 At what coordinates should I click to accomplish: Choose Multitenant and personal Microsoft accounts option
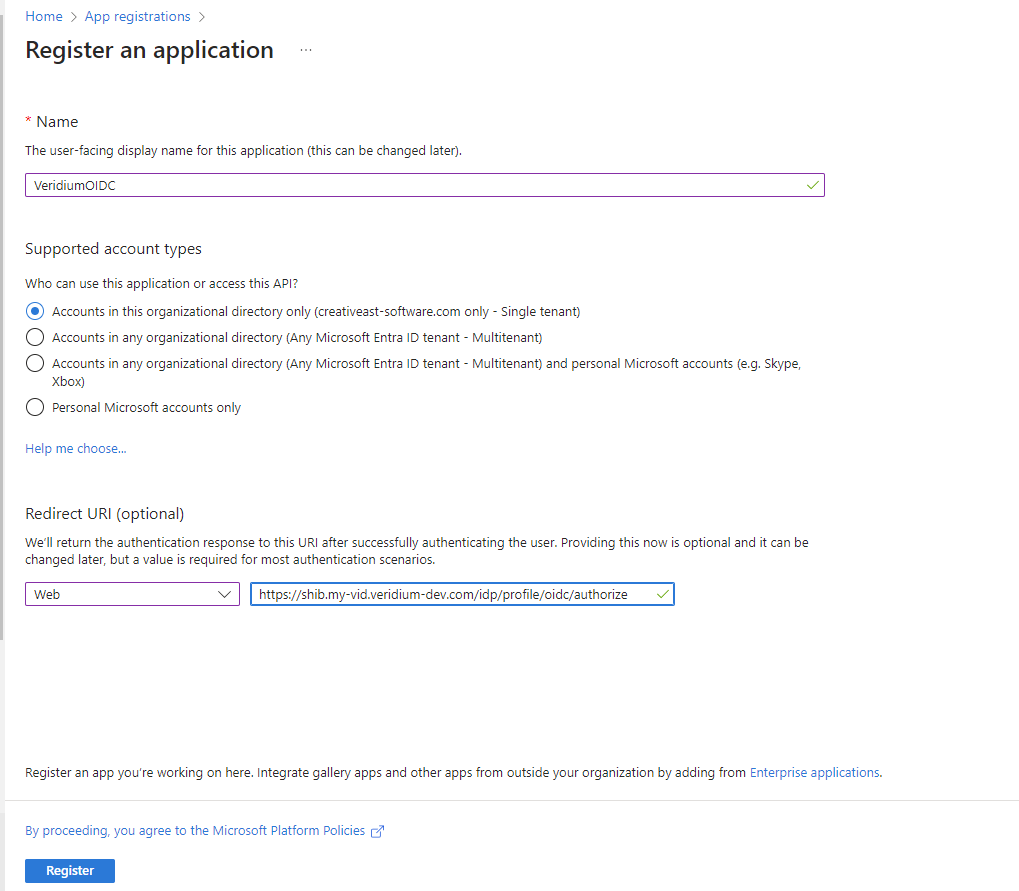click(35, 364)
